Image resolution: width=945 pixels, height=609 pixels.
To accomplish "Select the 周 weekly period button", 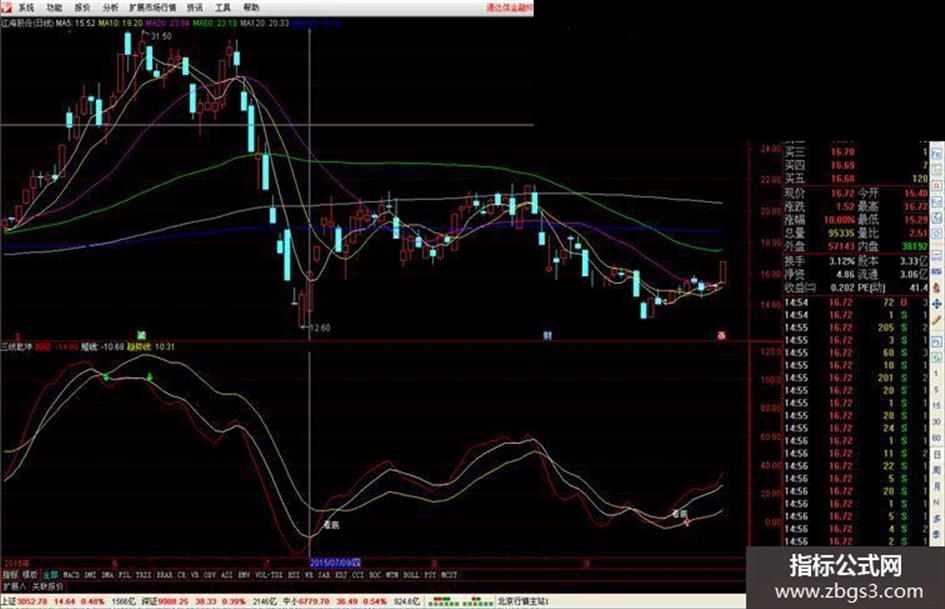I will click(x=937, y=470).
